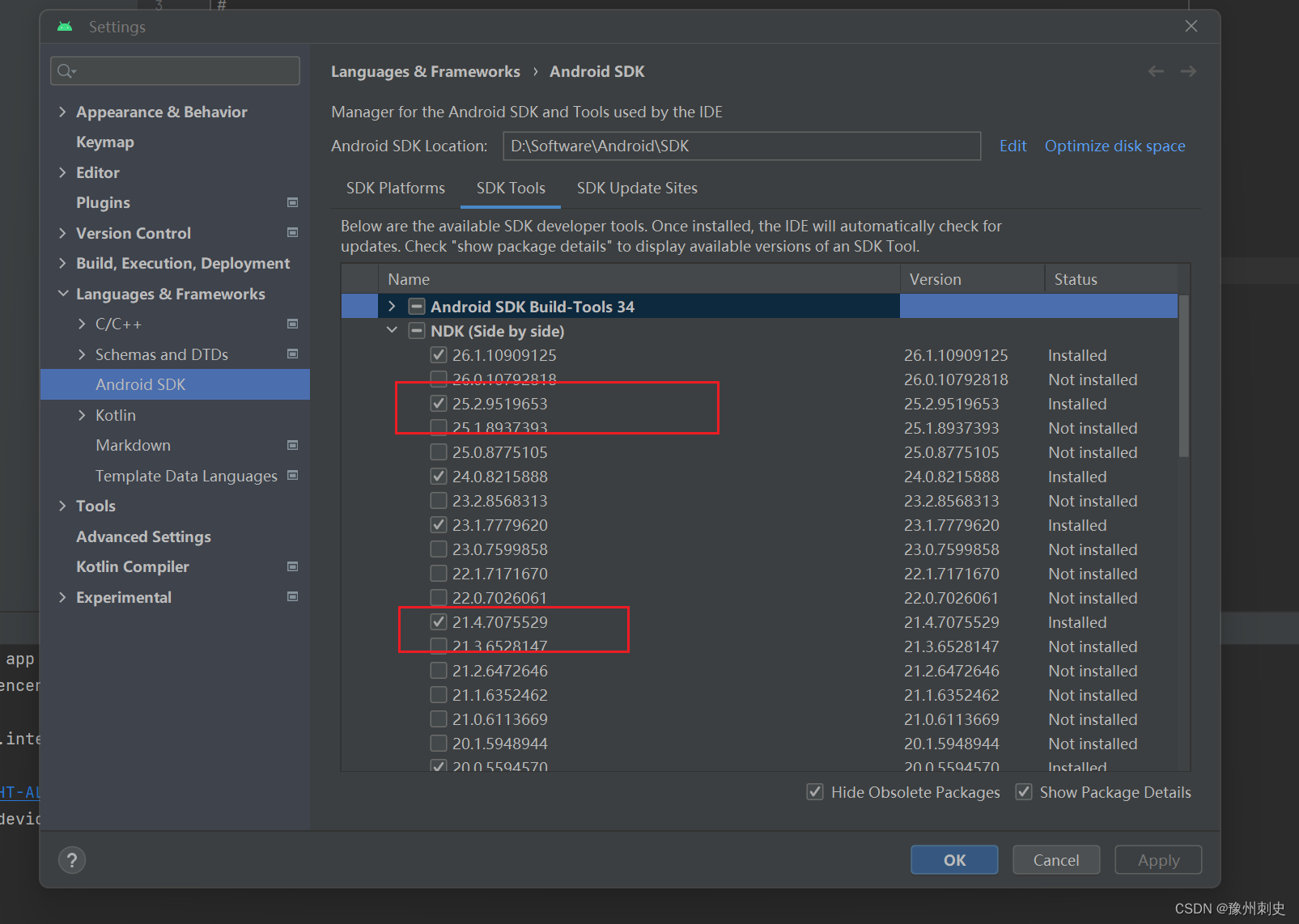Click the Android logo in Settings title bar
1299x924 pixels.
point(65,27)
